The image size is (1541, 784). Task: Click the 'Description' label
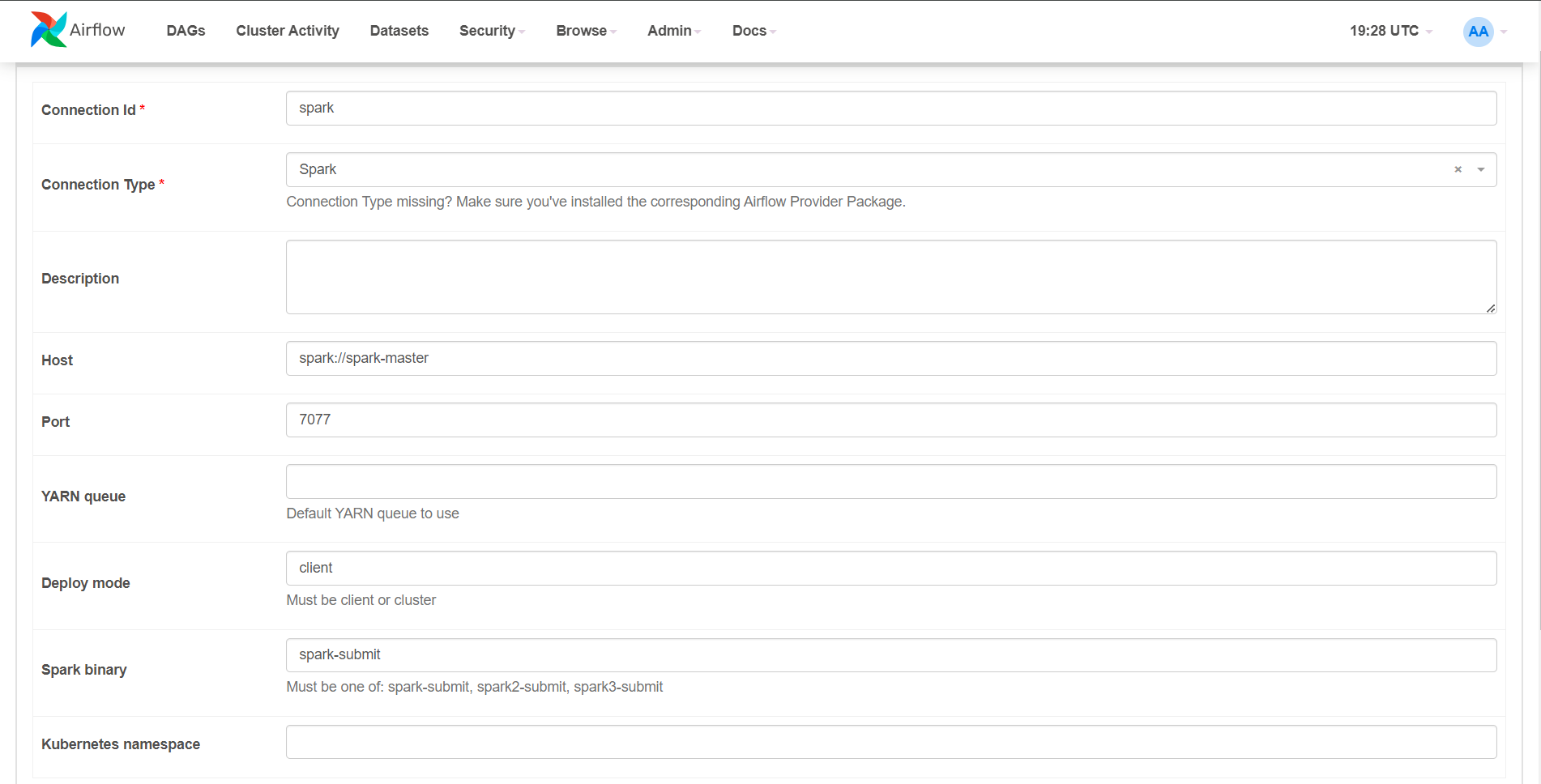pyautogui.click(x=80, y=279)
